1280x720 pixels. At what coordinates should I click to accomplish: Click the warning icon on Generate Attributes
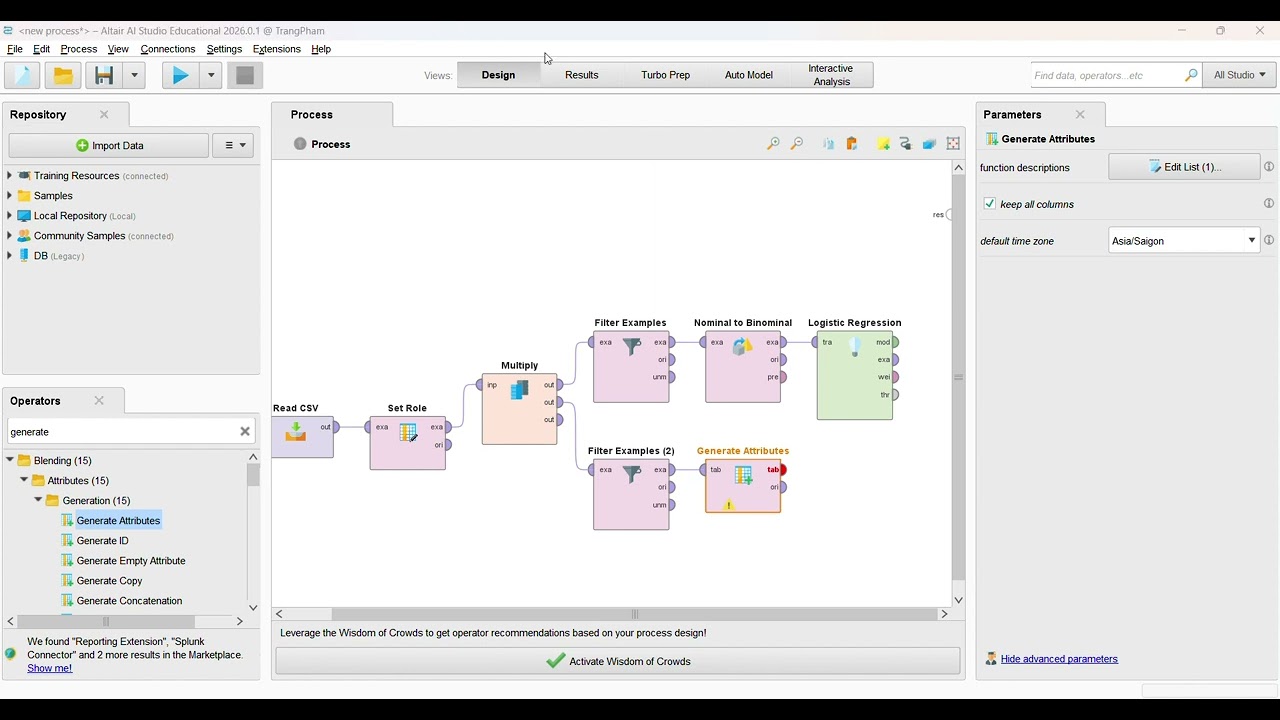(729, 506)
